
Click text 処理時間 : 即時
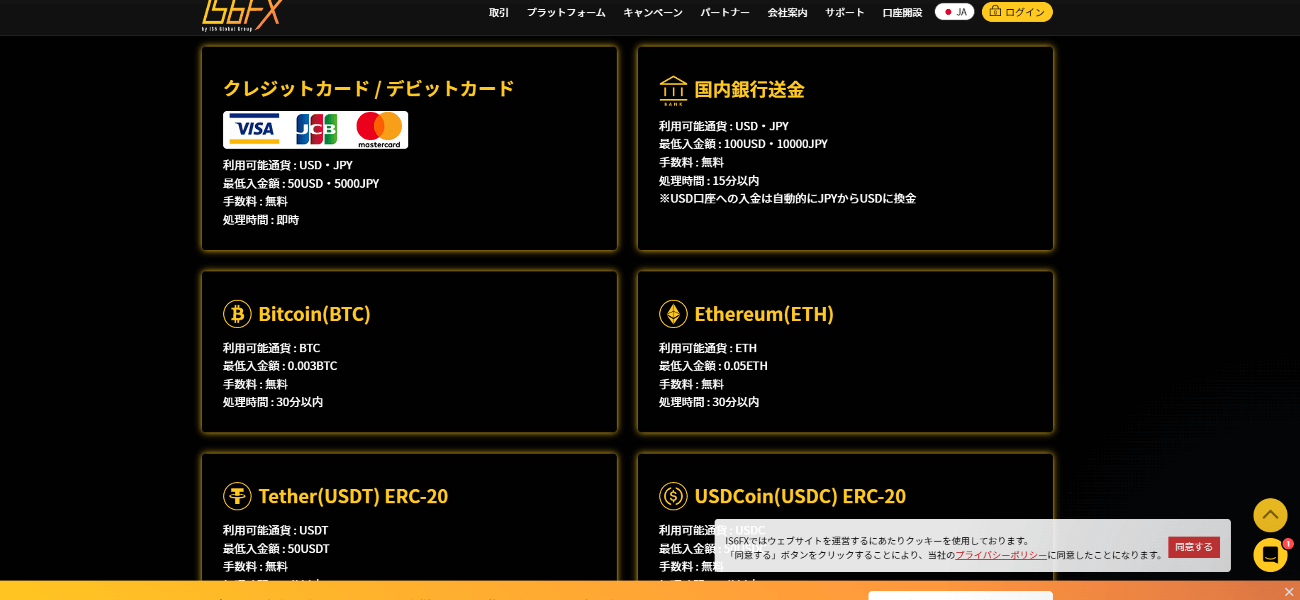click(x=261, y=220)
